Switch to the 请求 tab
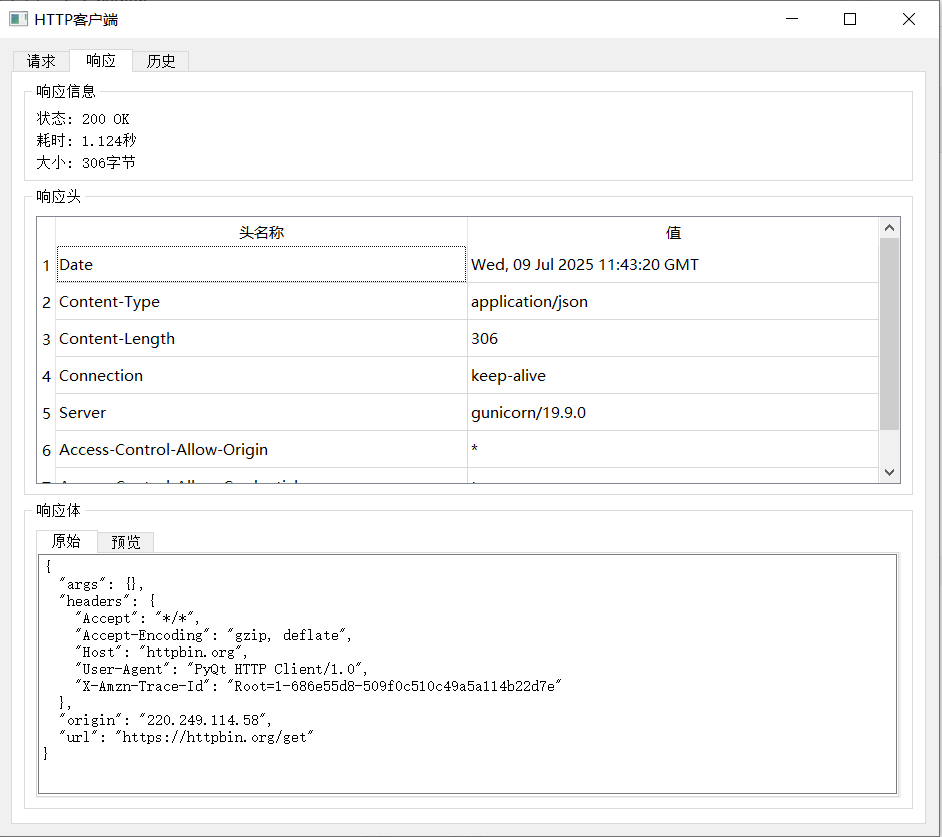This screenshot has height=837, width=942. pos(41,61)
